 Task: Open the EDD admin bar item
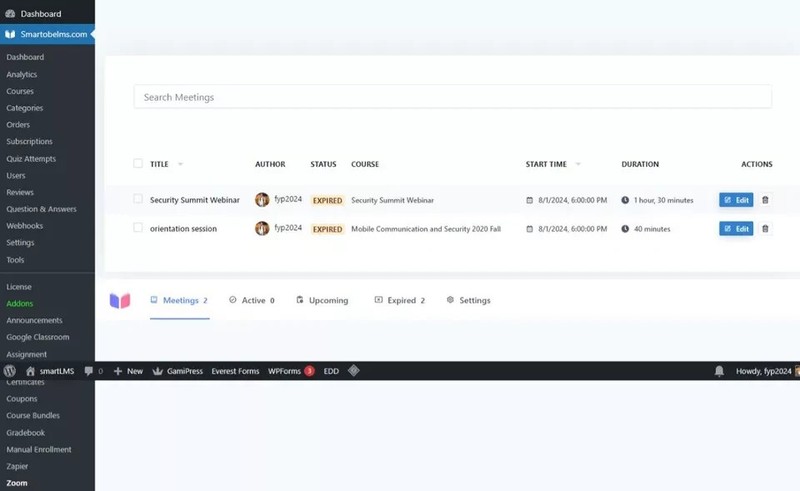tap(331, 371)
